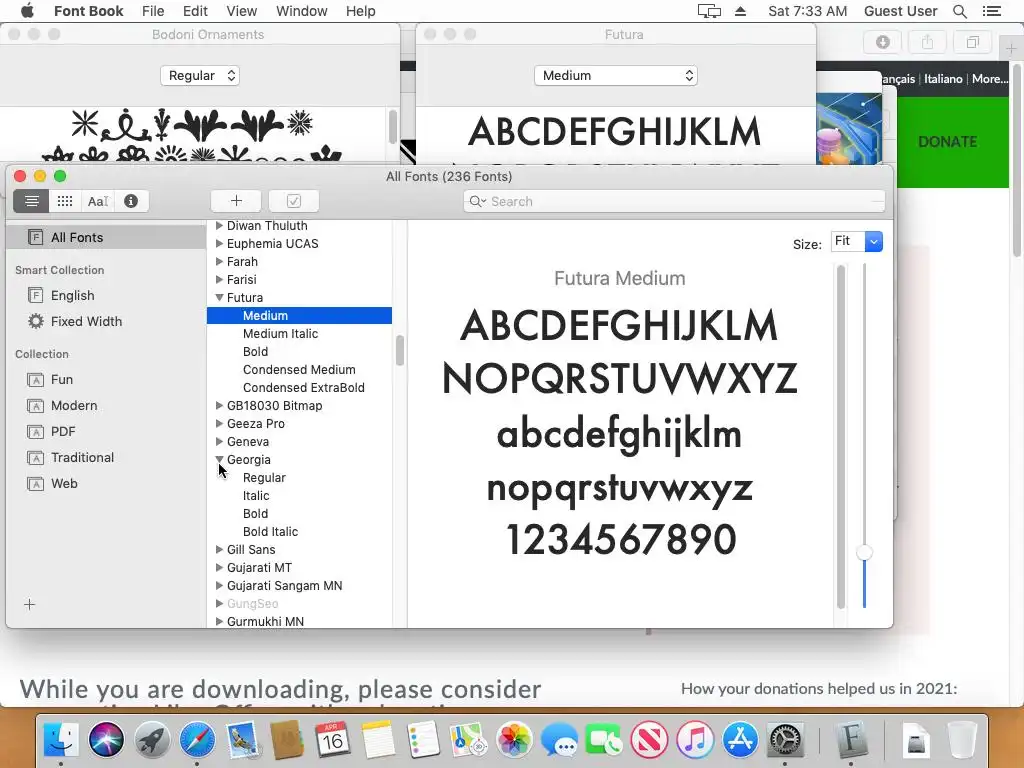Screen dimensions: 1024x768
Task: Expand the Farah font family
Action: (219, 261)
